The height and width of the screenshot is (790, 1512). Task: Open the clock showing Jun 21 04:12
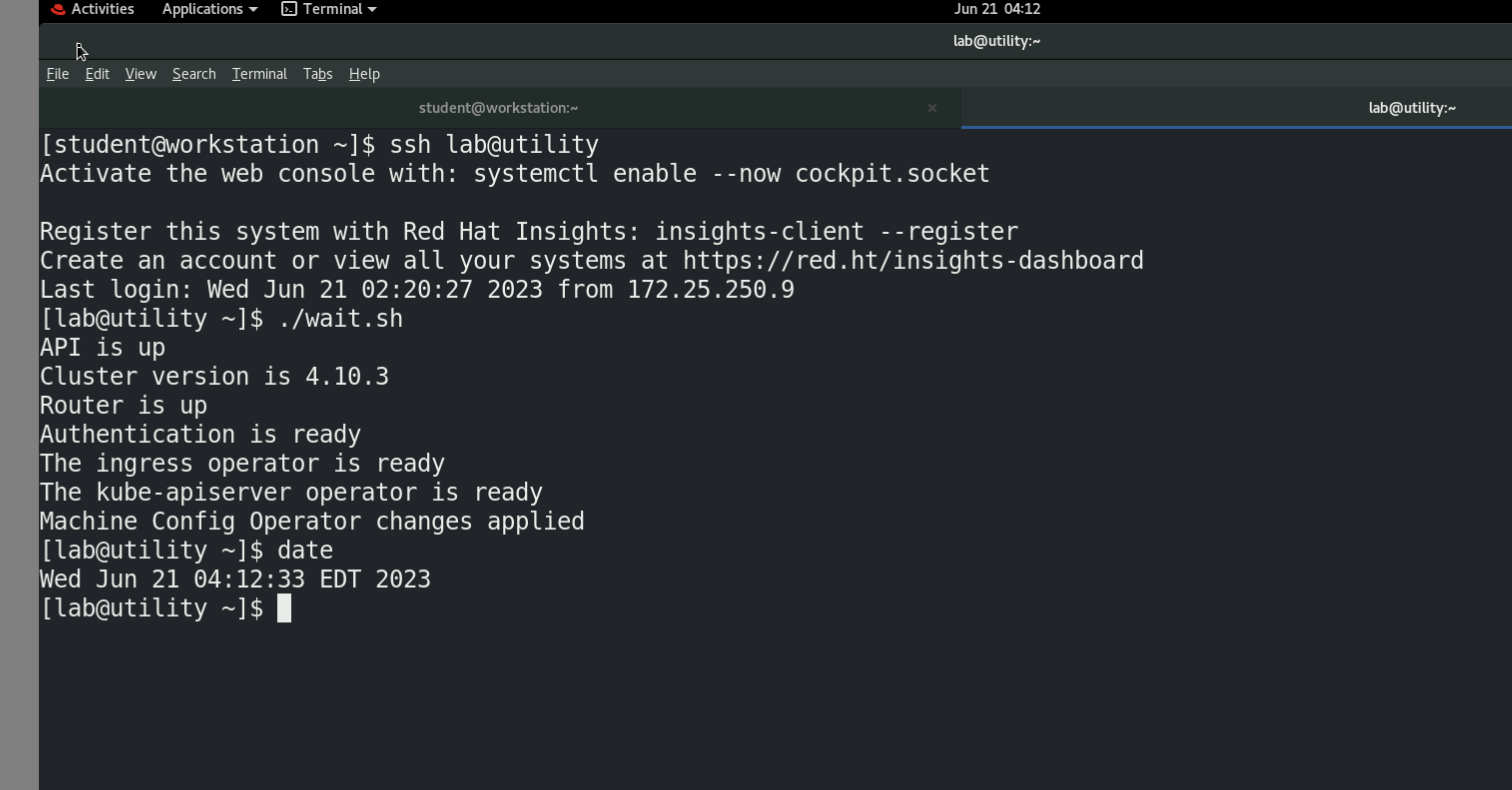point(997,9)
